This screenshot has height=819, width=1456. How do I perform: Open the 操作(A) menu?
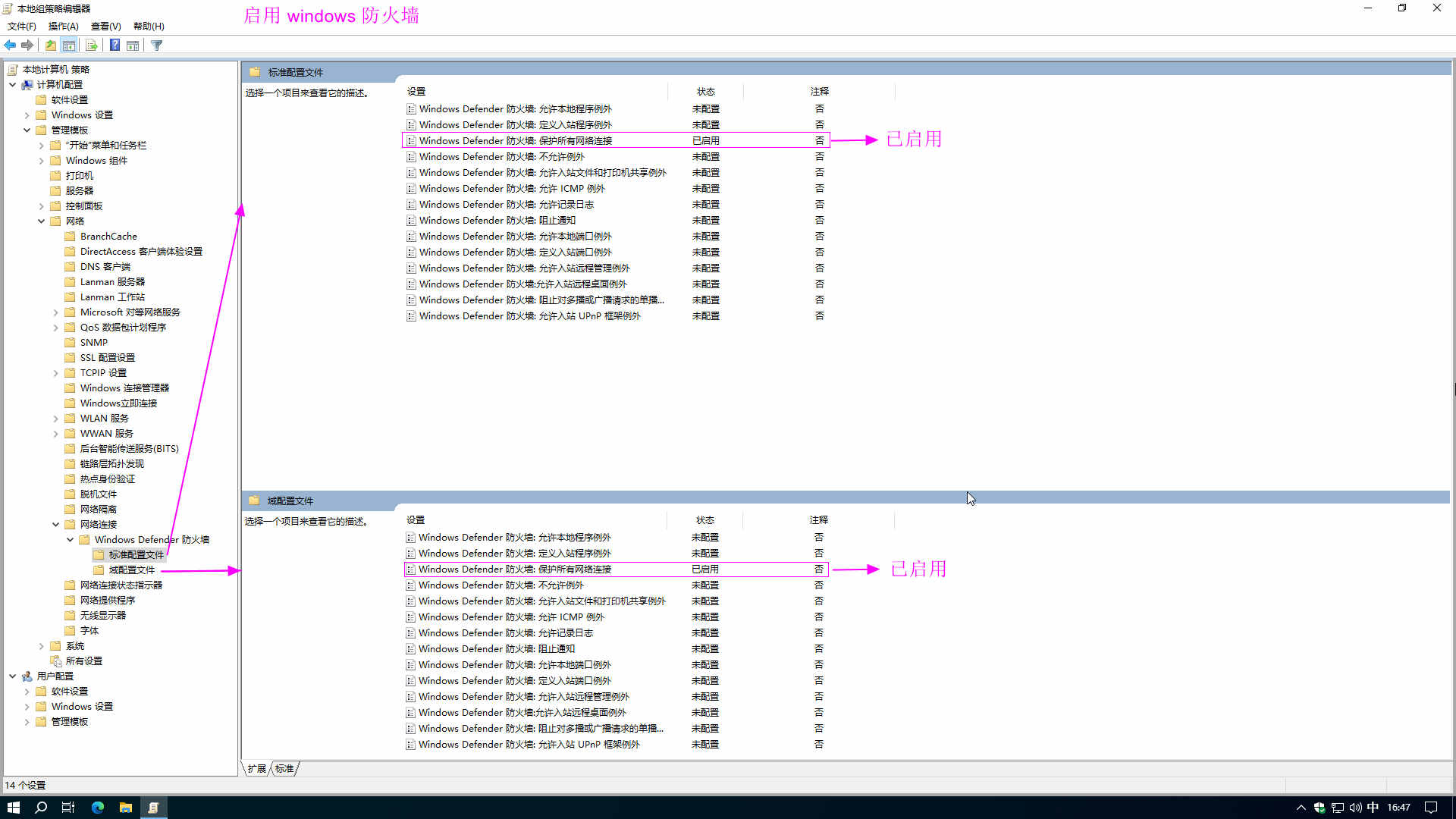pos(64,26)
